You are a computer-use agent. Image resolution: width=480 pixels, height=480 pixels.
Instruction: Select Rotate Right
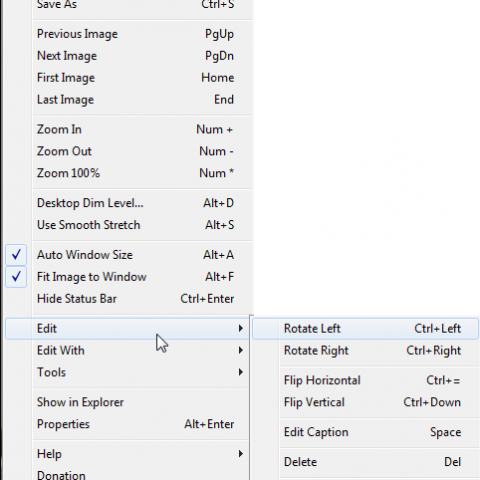[x=365, y=351]
